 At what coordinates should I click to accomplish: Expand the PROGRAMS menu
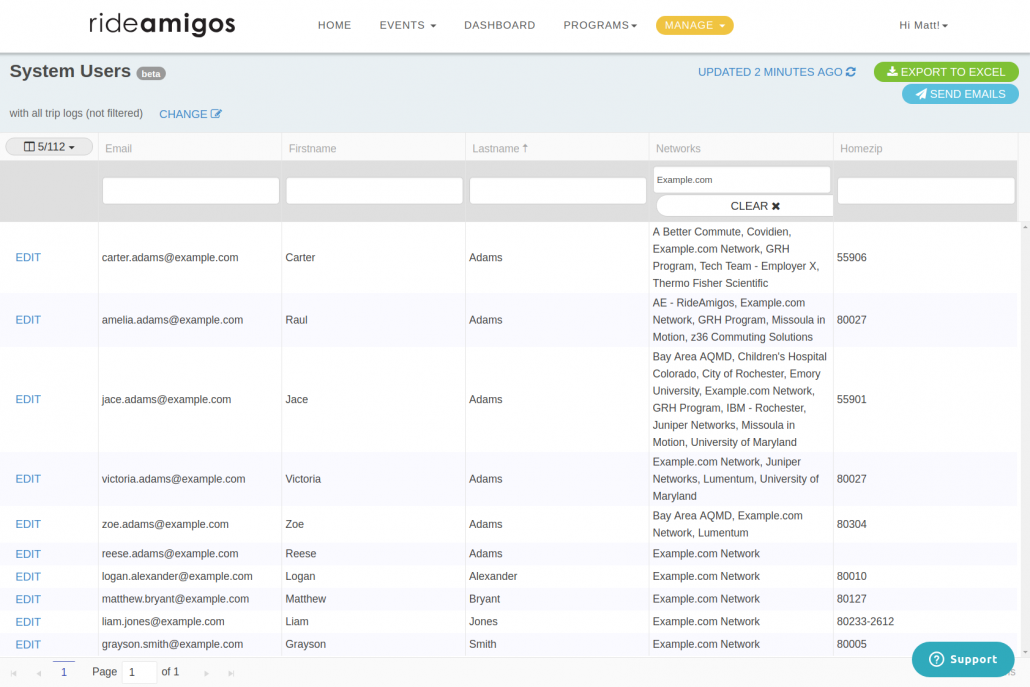(600, 25)
